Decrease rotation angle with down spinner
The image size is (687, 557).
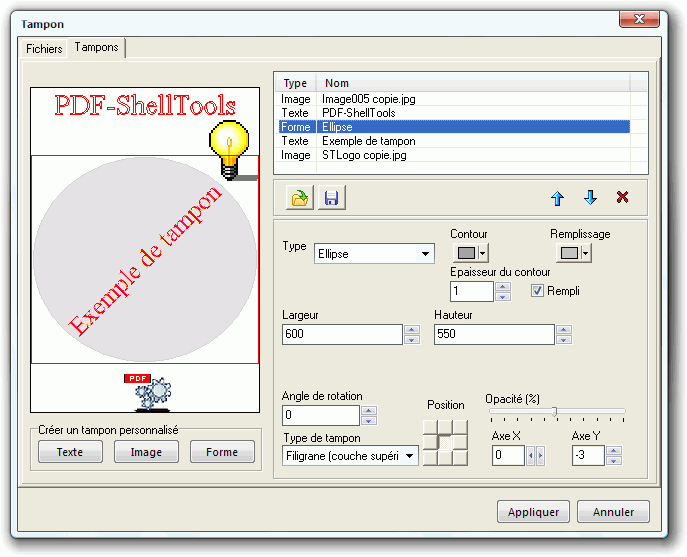(369, 421)
